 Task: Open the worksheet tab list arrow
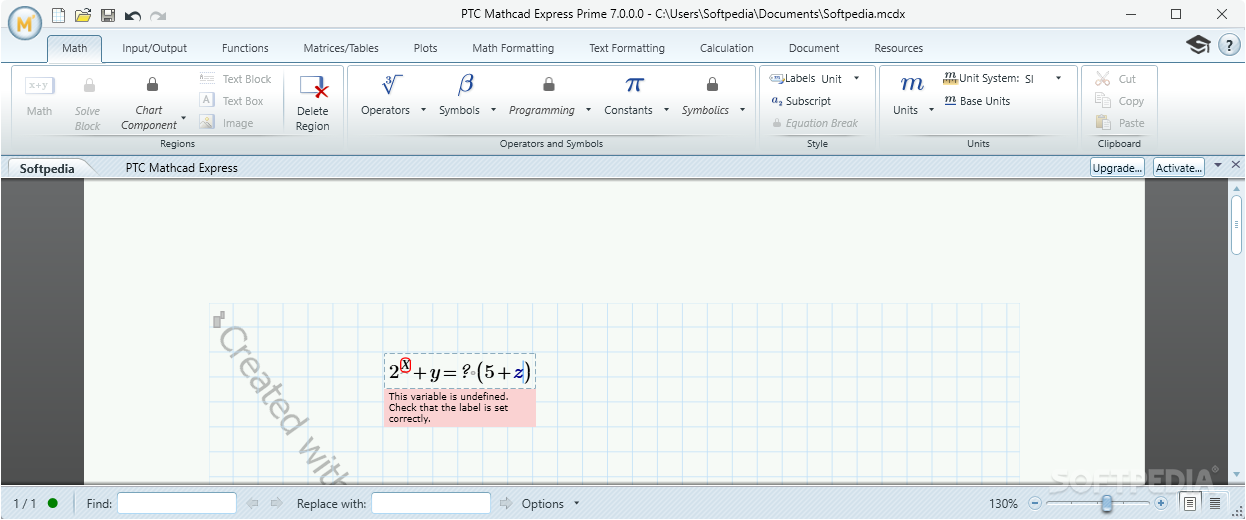click(x=1217, y=166)
